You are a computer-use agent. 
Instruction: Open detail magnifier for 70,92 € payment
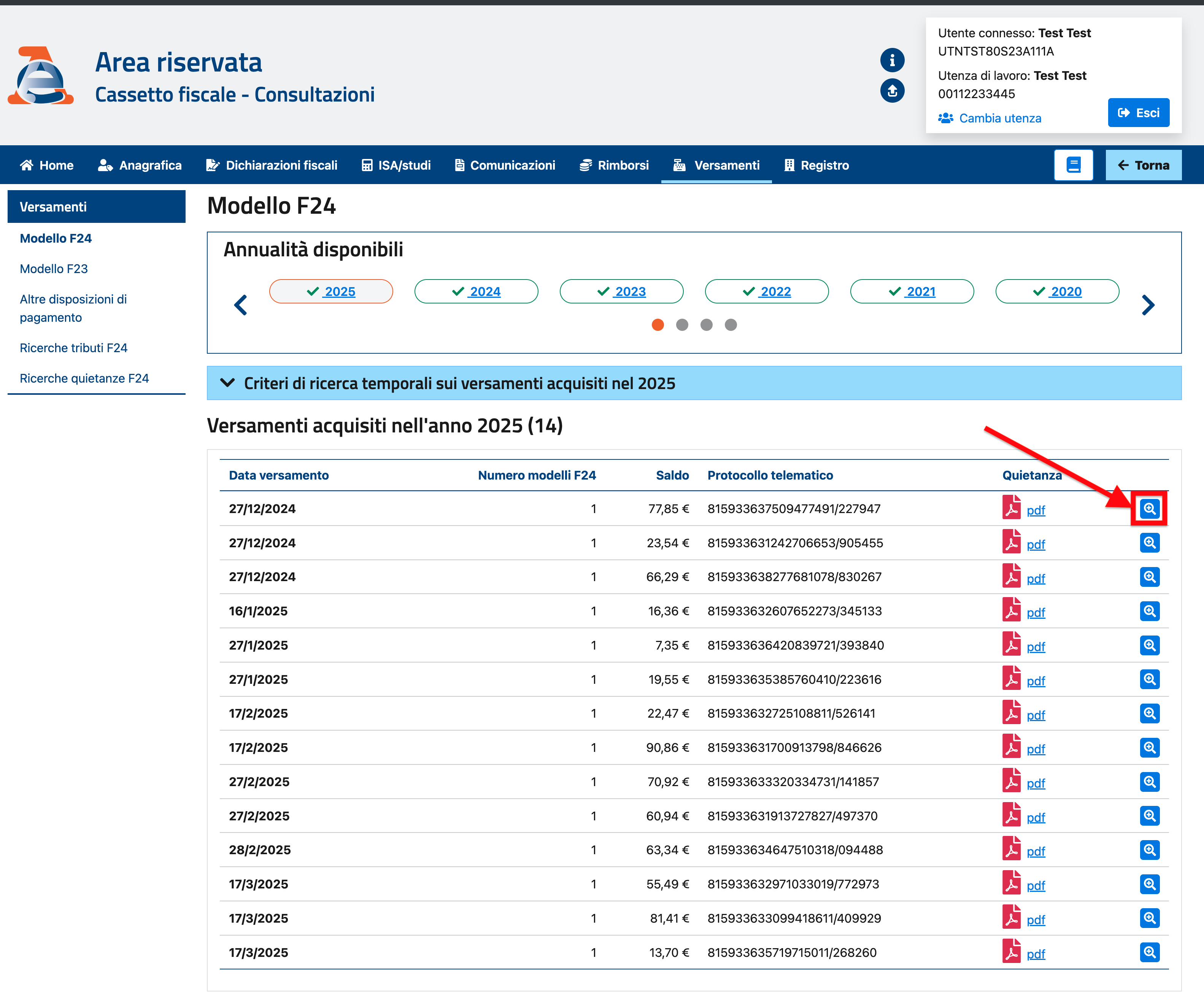point(1150,782)
